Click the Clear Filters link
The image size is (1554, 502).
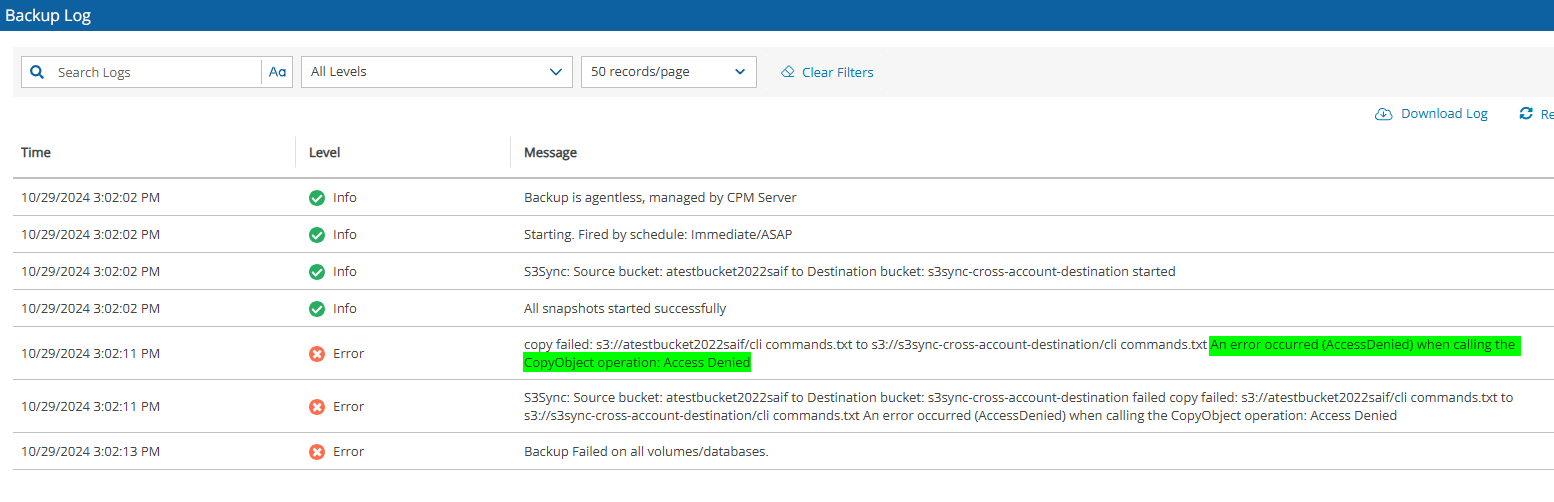coord(838,72)
